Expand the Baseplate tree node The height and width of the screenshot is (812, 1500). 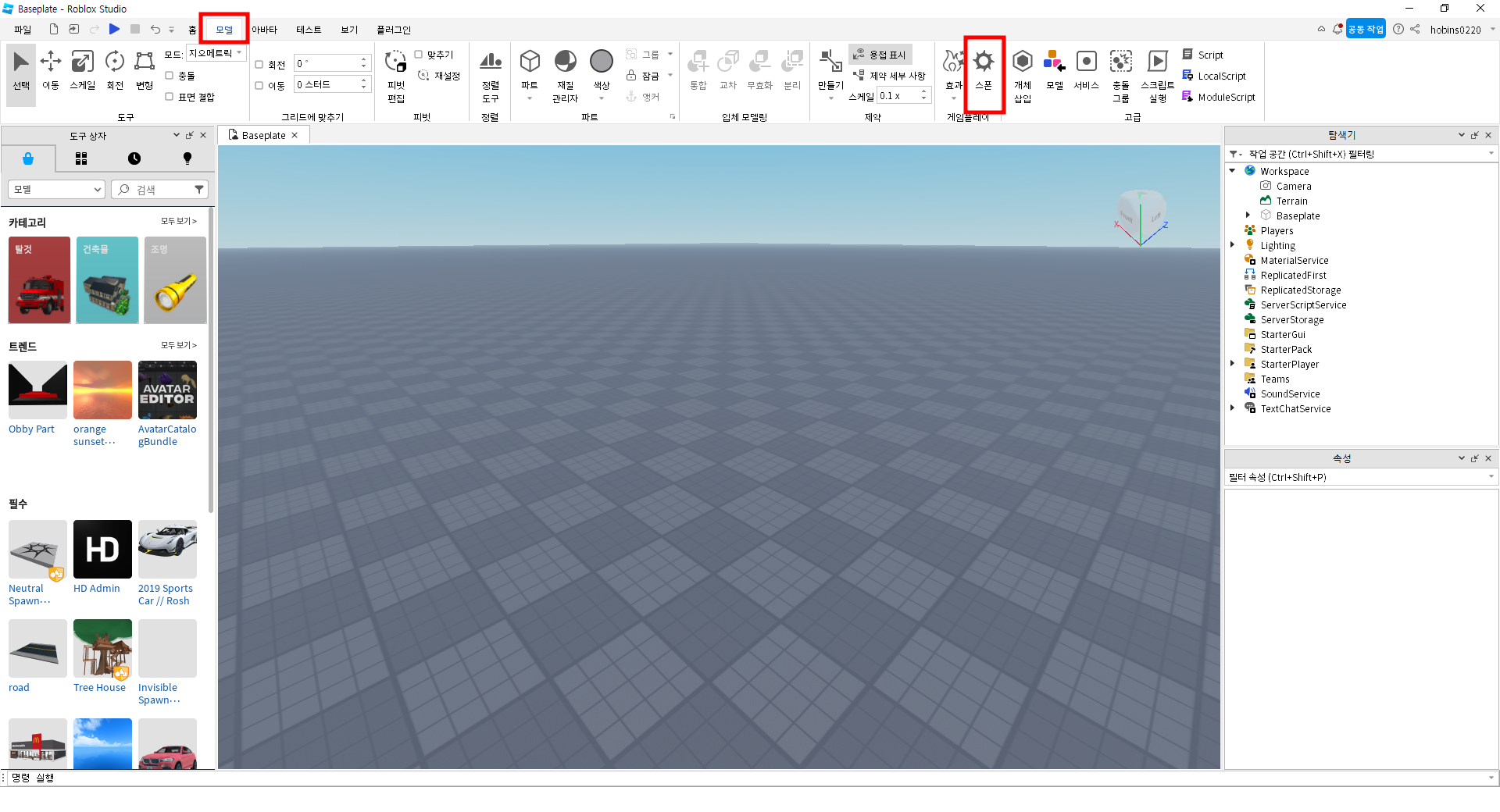coord(1248,215)
